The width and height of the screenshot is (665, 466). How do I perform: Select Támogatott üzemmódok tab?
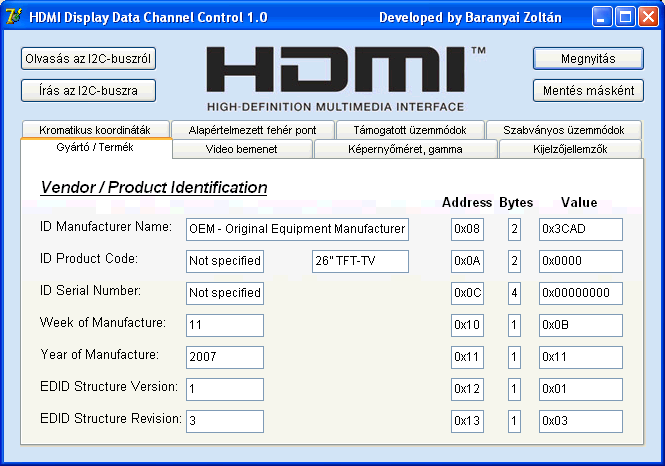(x=410, y=130)
